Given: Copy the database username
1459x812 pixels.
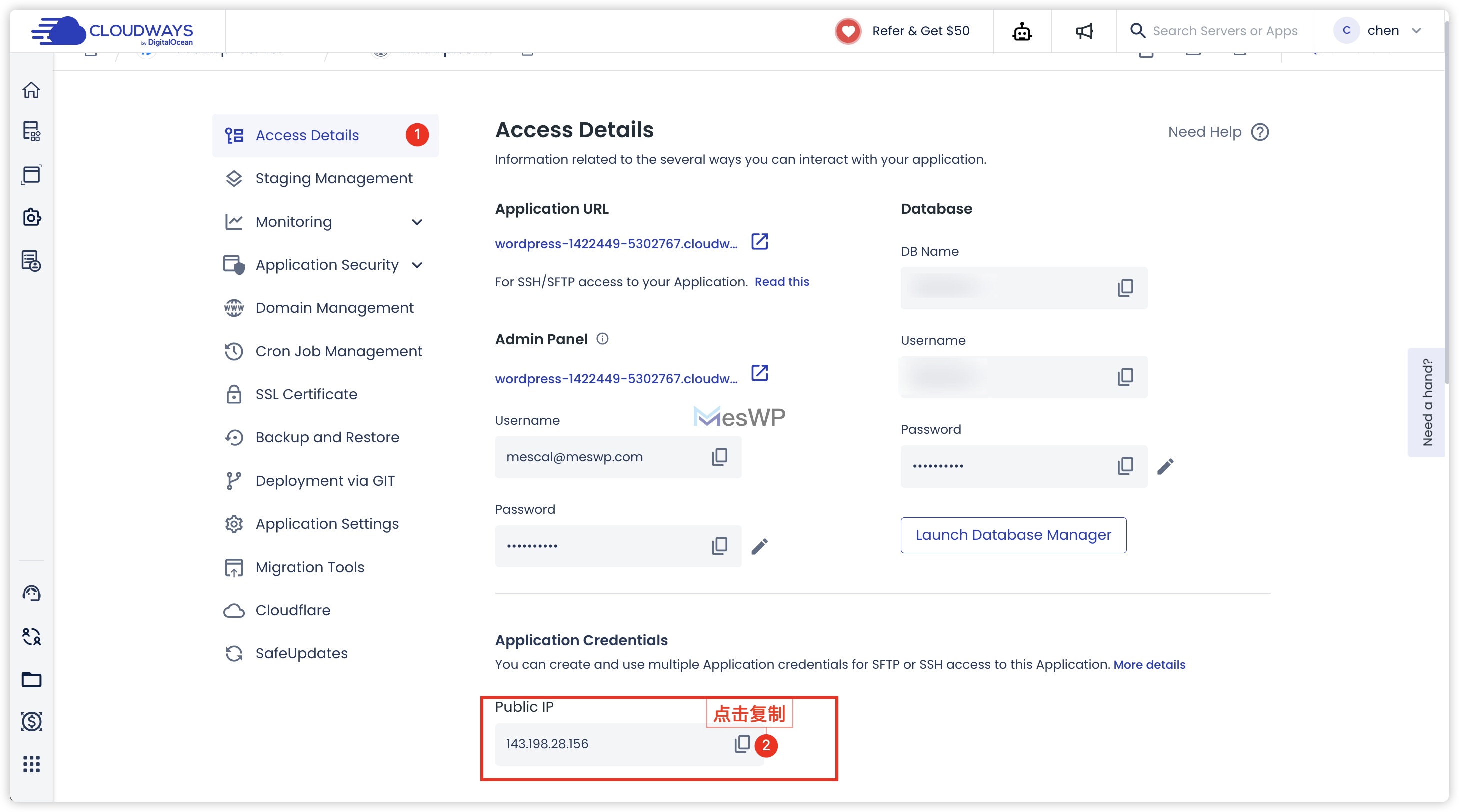Looking at the screenshot, I should 1125,376.
